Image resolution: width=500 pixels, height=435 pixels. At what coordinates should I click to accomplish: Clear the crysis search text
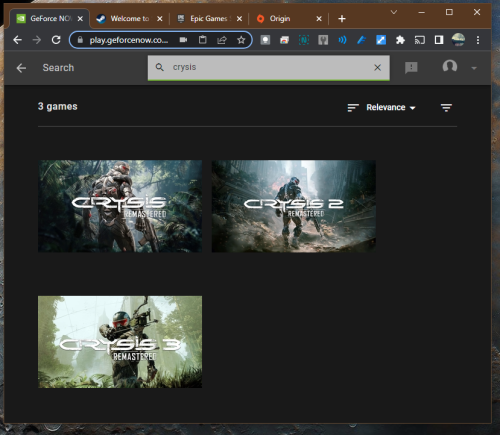(x=377, y=68)
